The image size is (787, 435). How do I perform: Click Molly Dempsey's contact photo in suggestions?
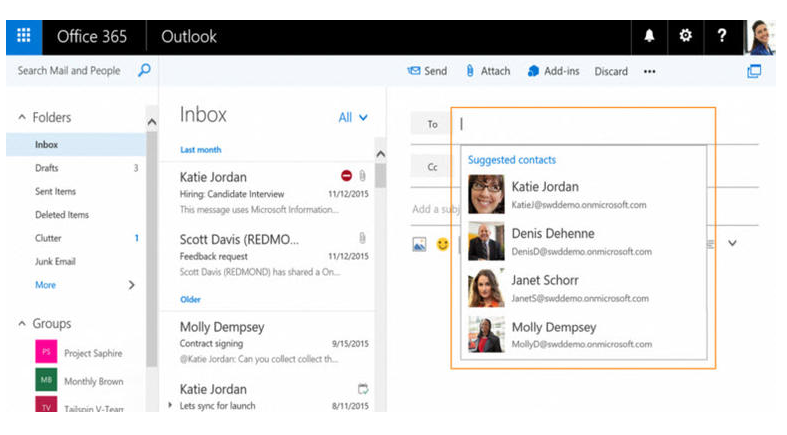point(486,334)
